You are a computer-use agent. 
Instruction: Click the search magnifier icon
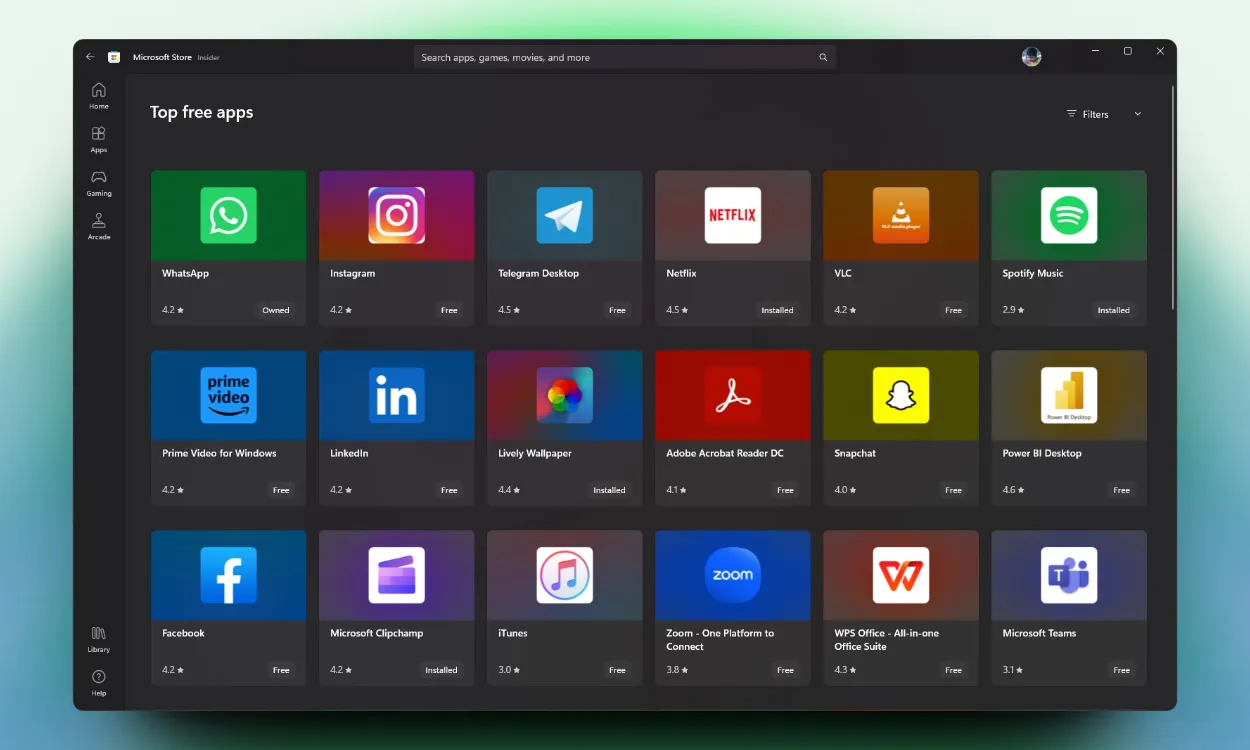823,58
